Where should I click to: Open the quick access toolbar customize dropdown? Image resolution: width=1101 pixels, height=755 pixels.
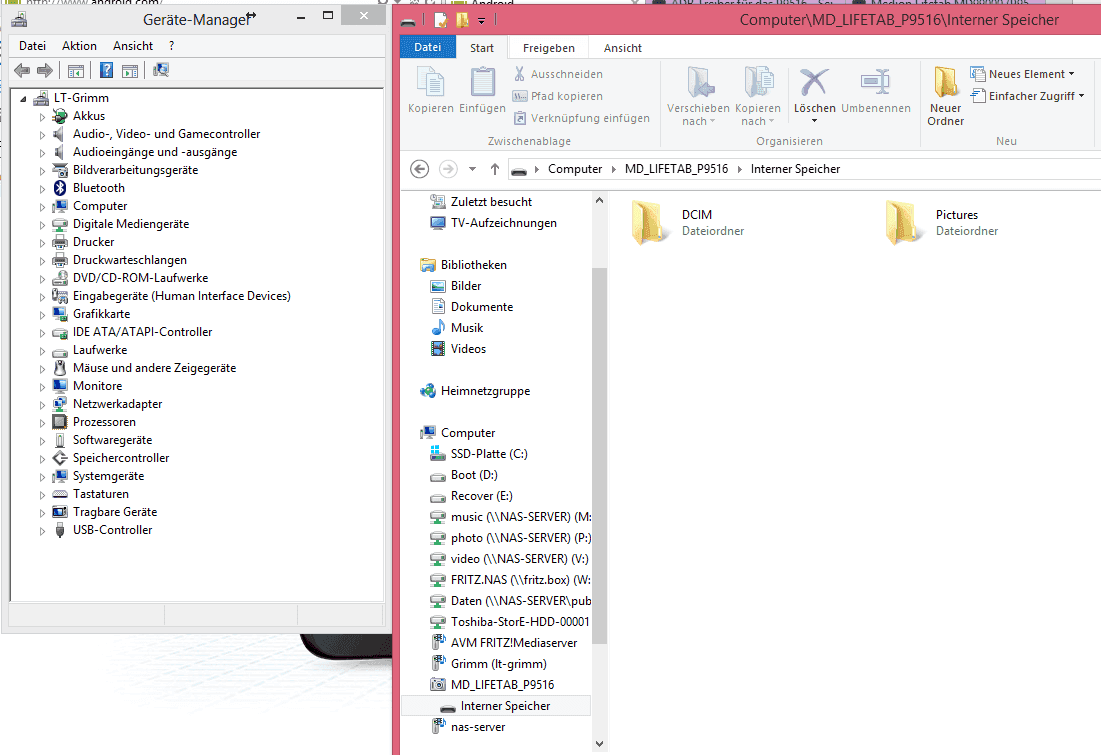tap(482, 21)
